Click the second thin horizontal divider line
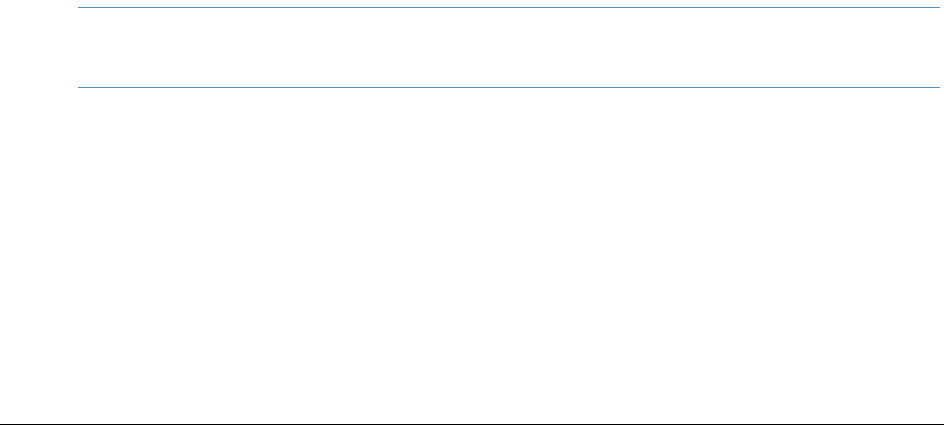The height and width of the screenshot is (425, 944). 510,86
